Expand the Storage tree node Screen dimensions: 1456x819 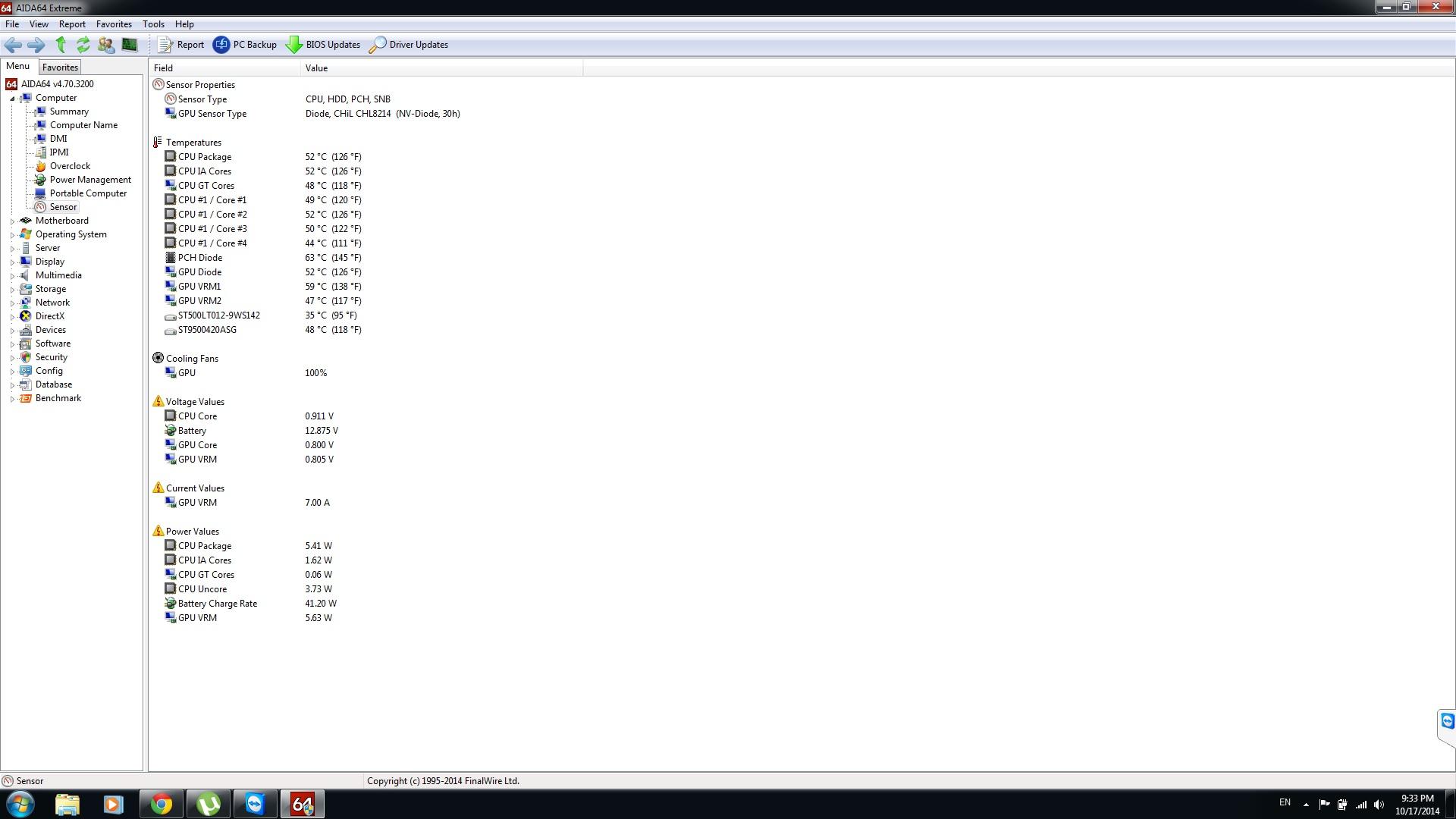[12, 290]
